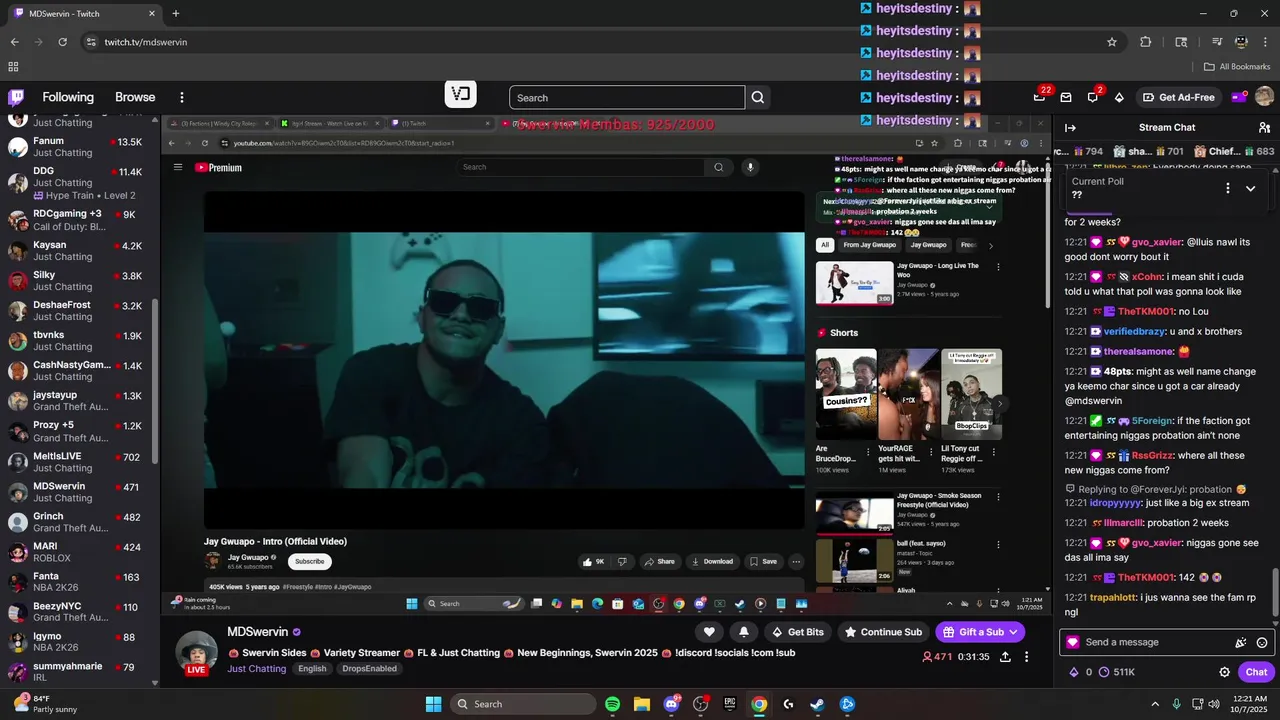Click the Just Chatting category link
This screenshot has width=1280, height=720.
click(x=256, y=668)
